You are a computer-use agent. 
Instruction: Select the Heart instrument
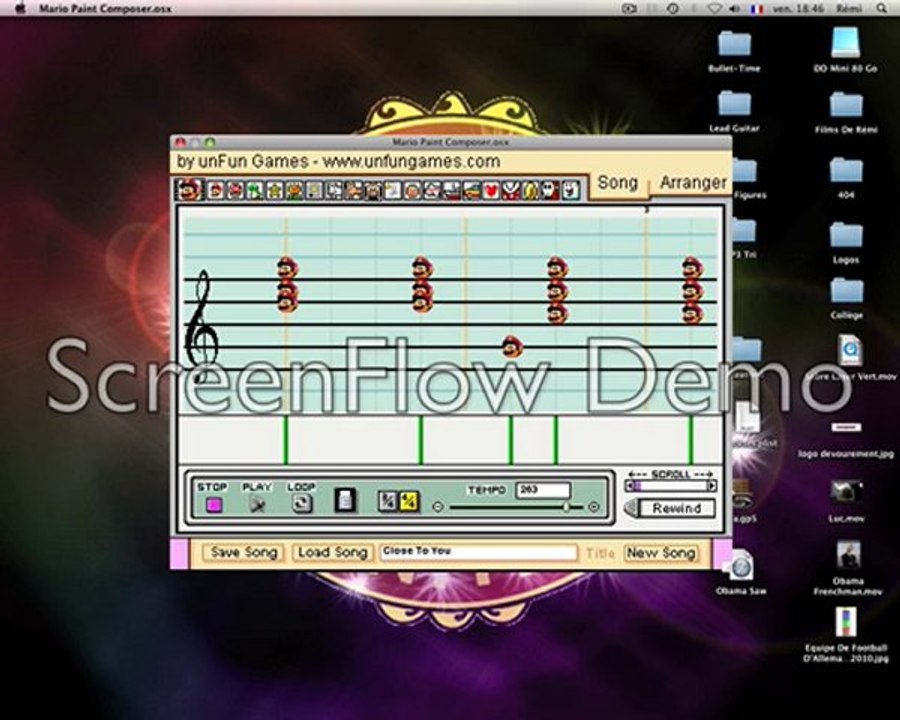pos(491,190)
